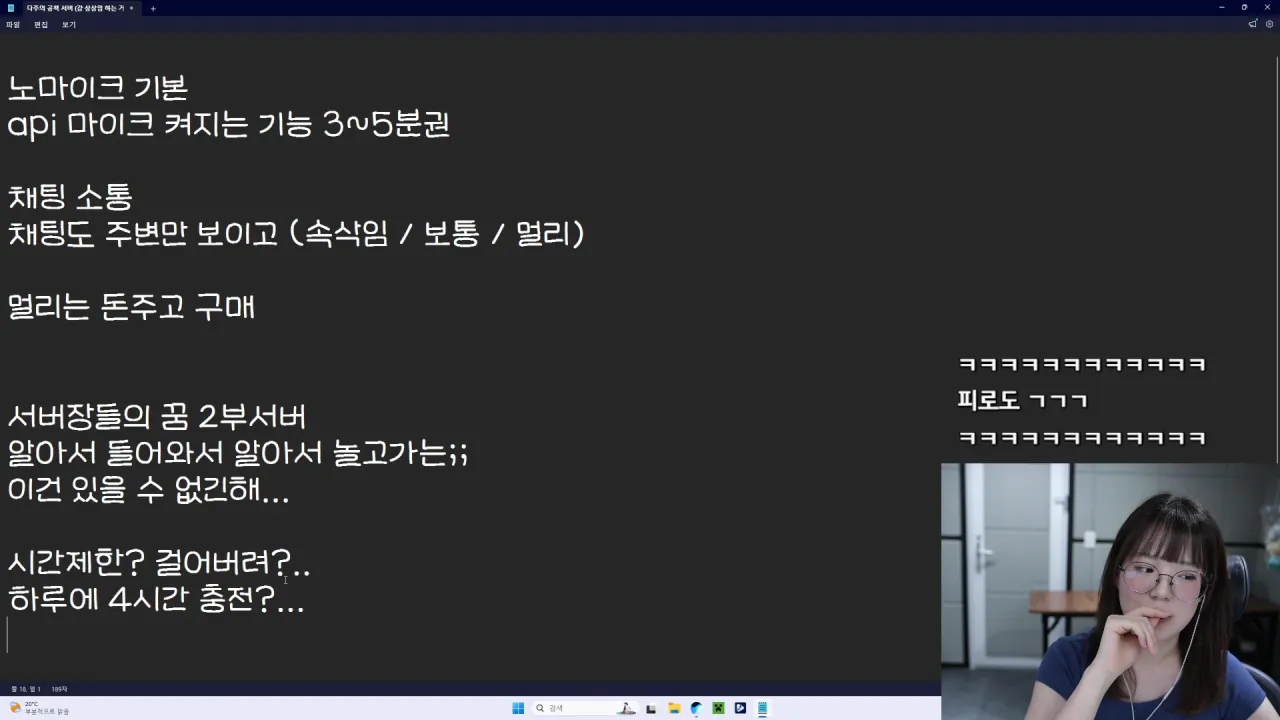Viewport: 1280px width, 720px height.
Task: Open File Explorer from the taskbar
Action: [674, 708]
